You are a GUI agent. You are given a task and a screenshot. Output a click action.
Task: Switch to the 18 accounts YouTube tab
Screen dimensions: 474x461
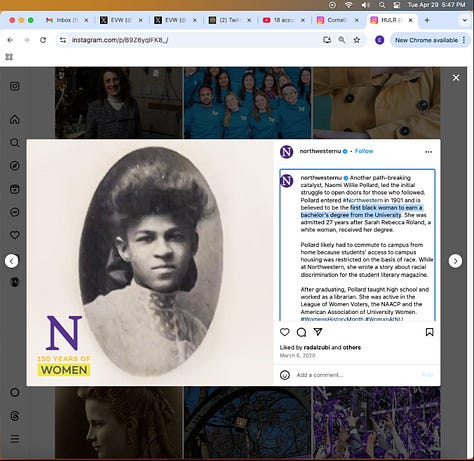(x=283, y=20)
